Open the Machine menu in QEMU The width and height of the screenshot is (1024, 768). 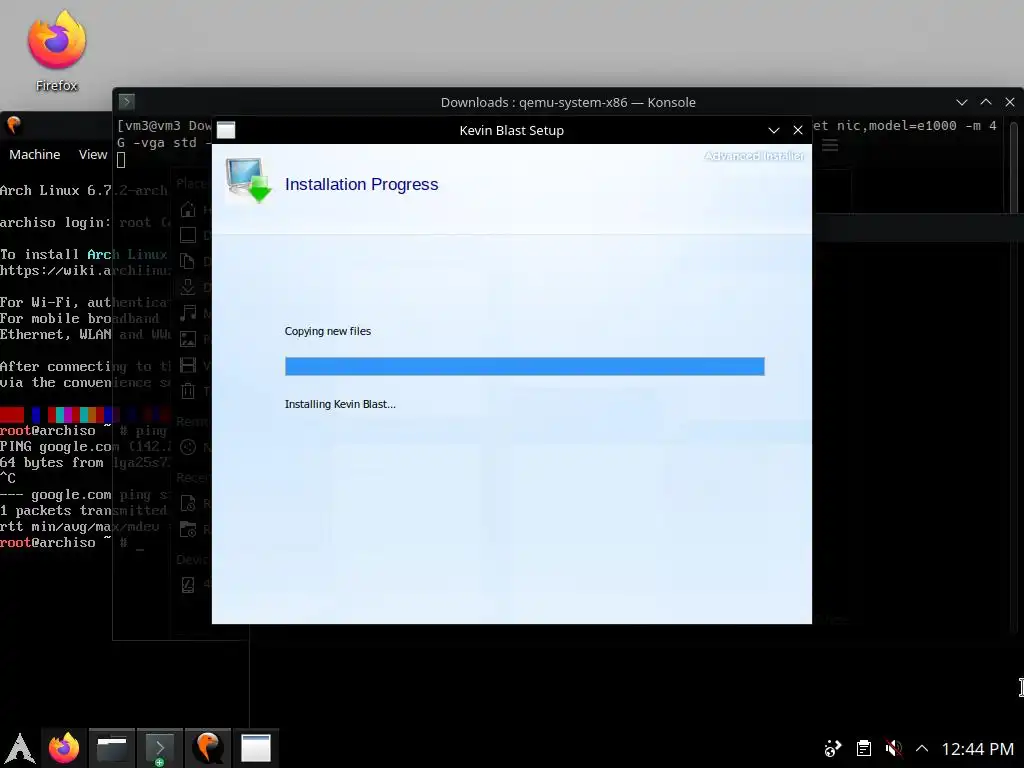(35, 155)
